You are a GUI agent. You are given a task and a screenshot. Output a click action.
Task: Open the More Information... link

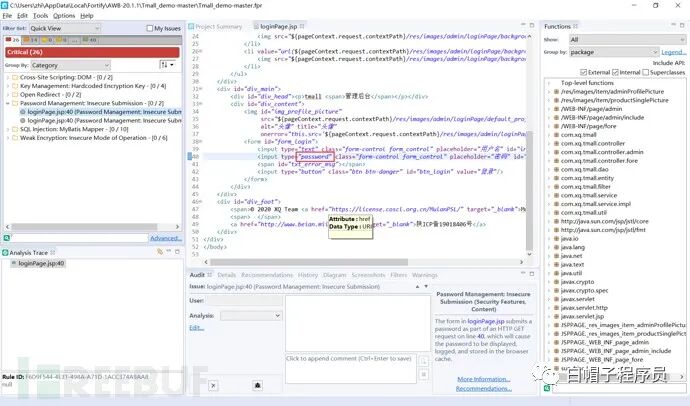coord(484,379)
